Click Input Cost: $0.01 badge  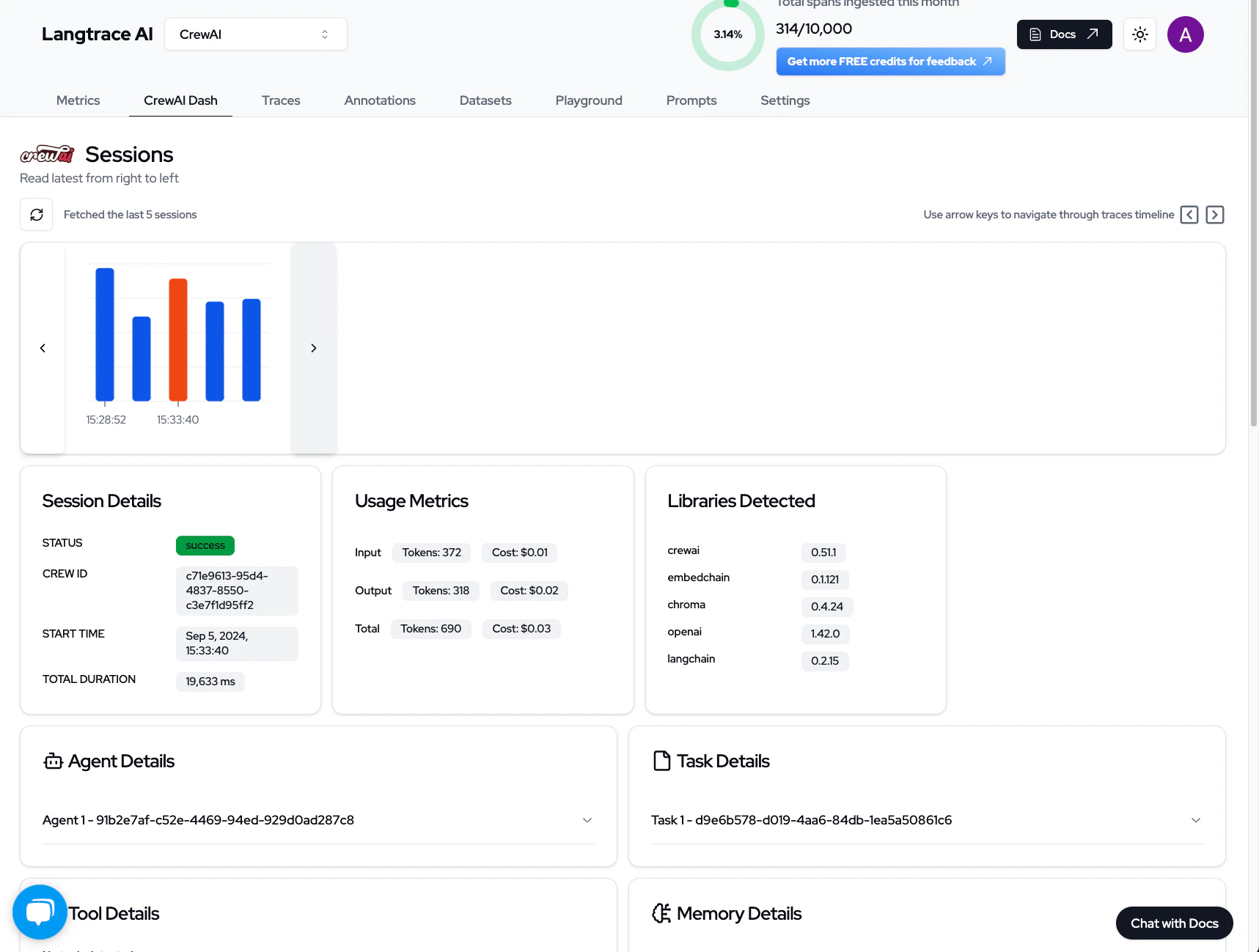pyautogui.click(x=520, y=553)
